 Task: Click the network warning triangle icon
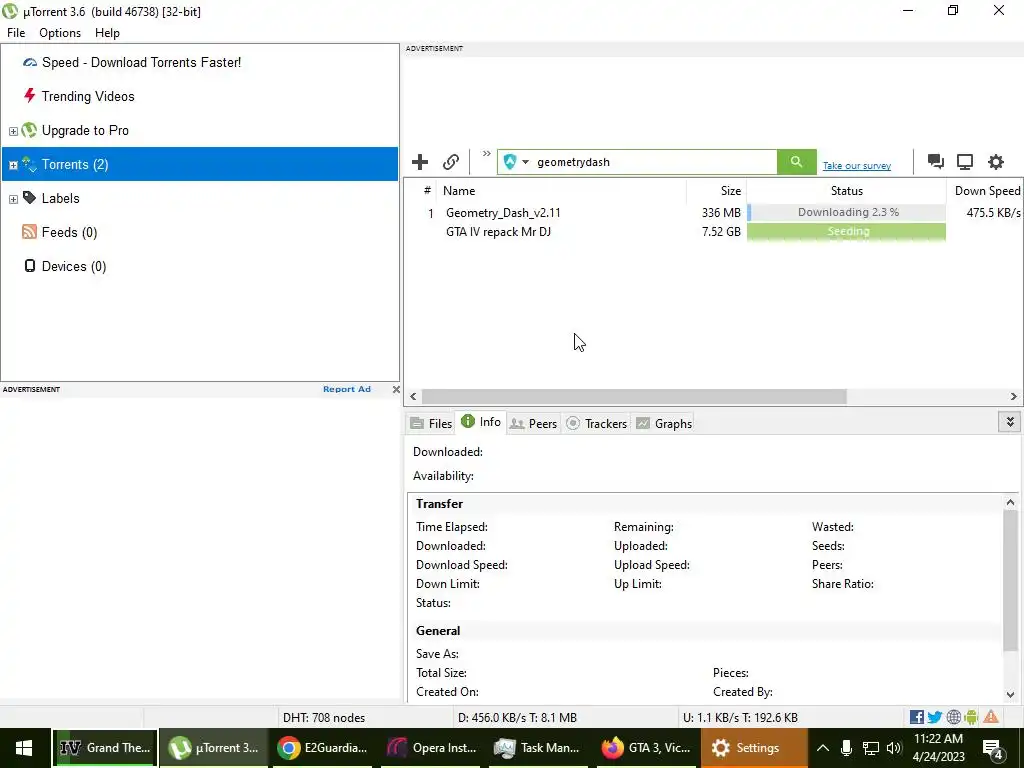pyautogui.click(x=991, y=717)
